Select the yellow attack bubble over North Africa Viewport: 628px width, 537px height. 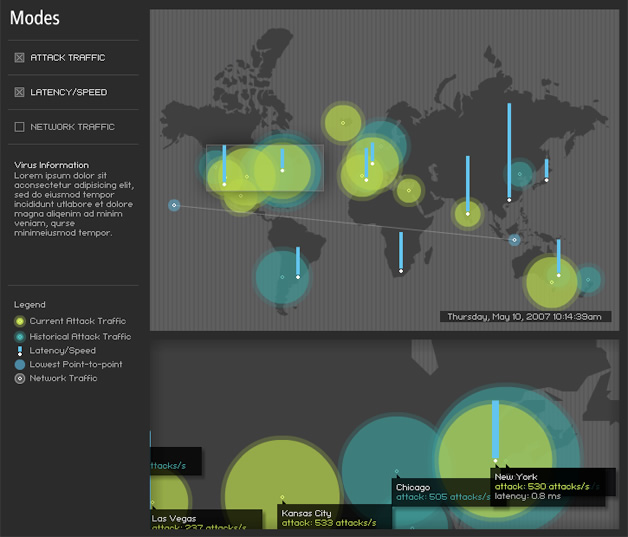click(409, 191)
